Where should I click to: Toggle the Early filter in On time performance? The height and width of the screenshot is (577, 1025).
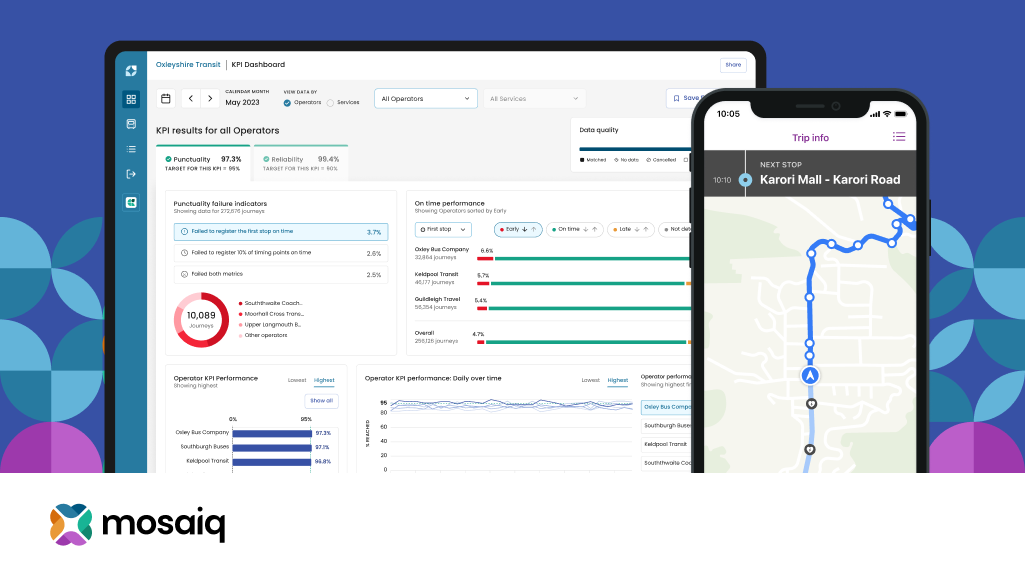(x=517, y=229)
